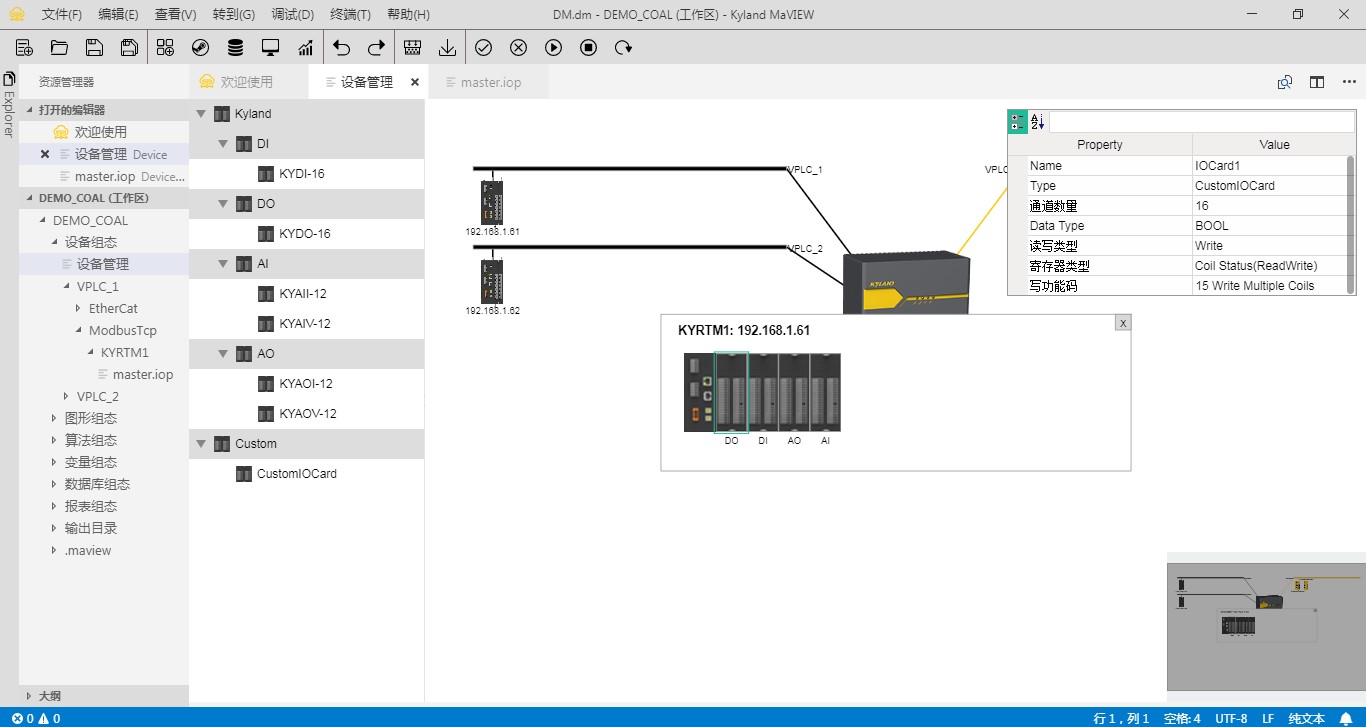Expand the 图形组态 folder
The height and width of the screenshot is (727, 1366).
[55, 418]
